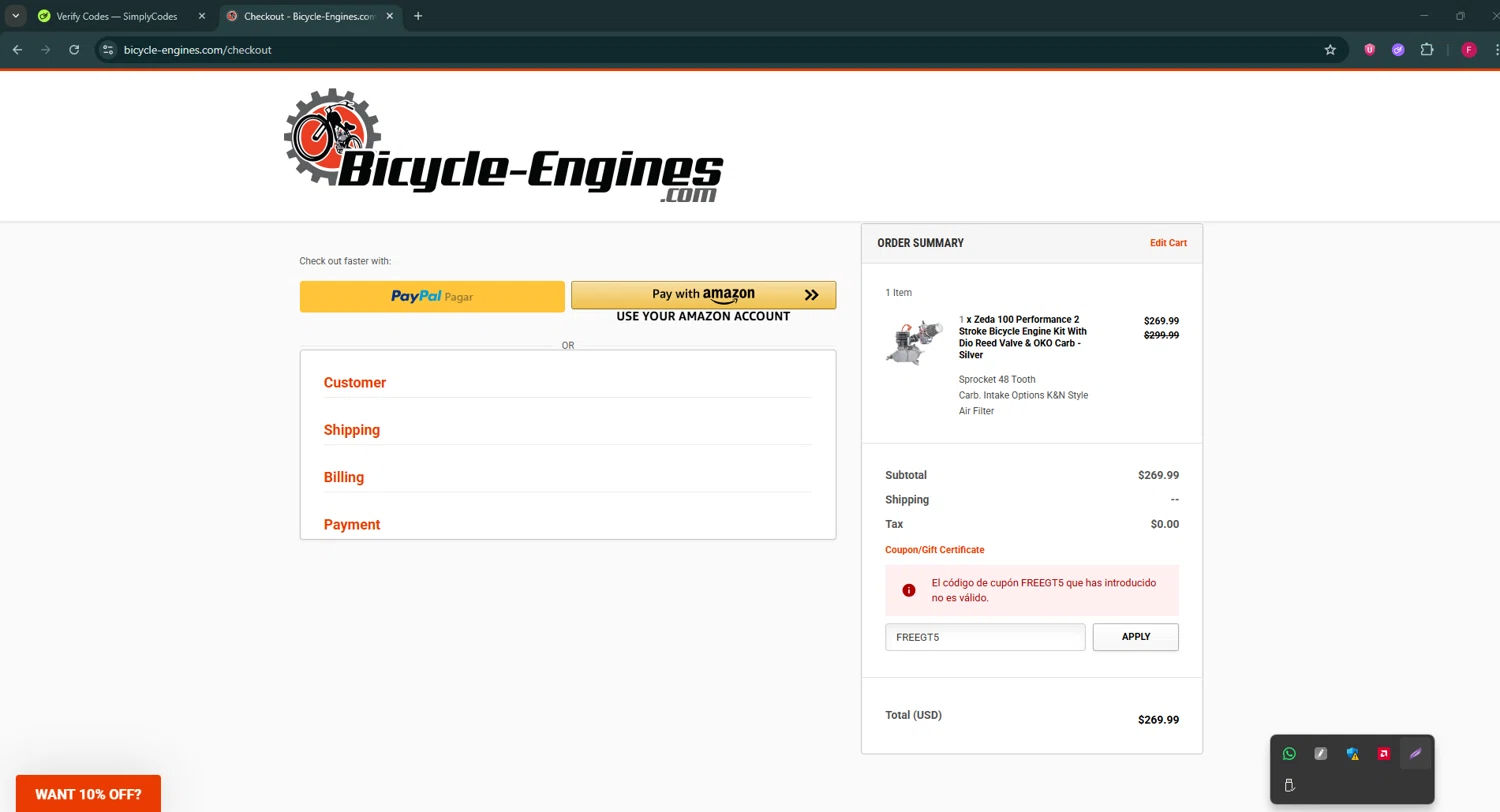Viewport: 1500px width, 812px height.
Task: Apply the coupon with the APPLY button
Action: [x=1136, y=637]
